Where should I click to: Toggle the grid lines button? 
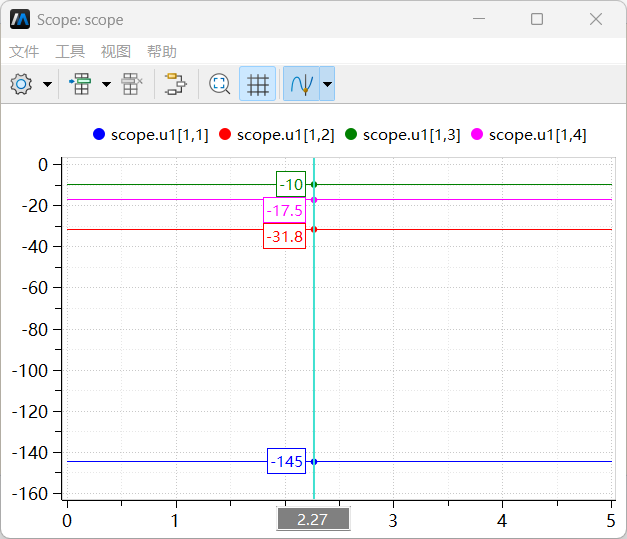258,84
